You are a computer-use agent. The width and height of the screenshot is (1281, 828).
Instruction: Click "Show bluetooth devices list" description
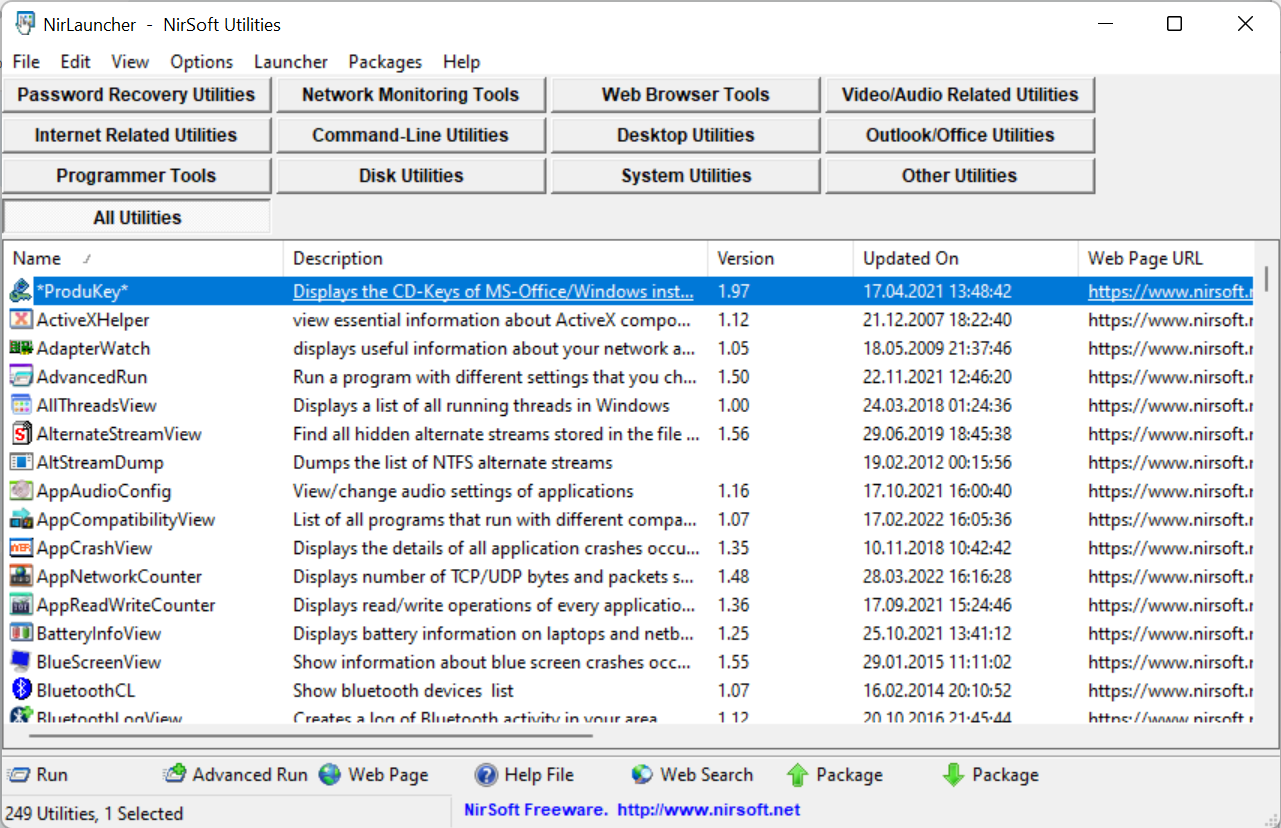[x=404, y=691]
